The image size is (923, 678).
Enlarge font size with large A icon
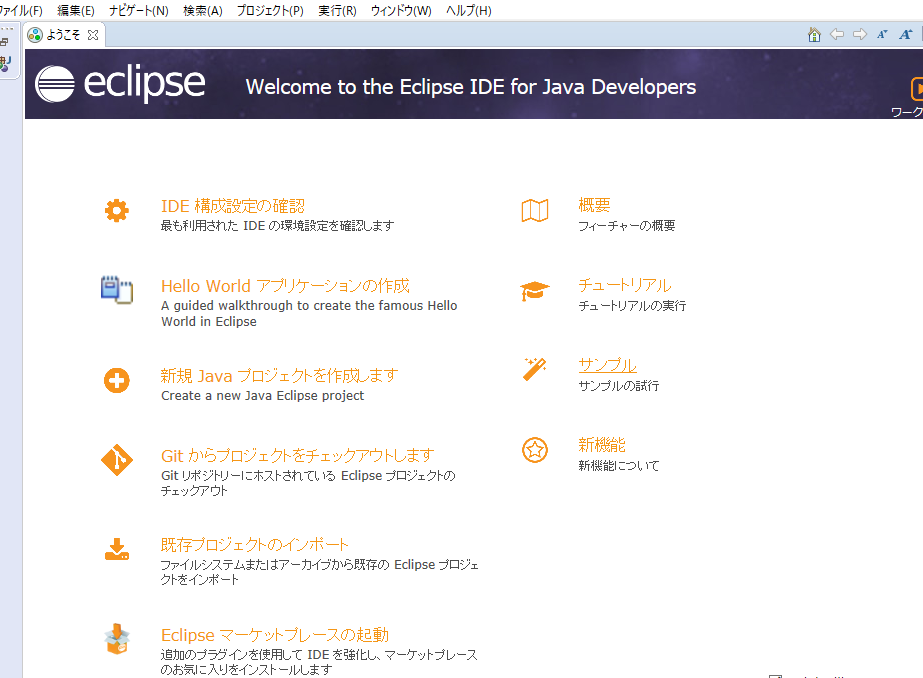905,35
